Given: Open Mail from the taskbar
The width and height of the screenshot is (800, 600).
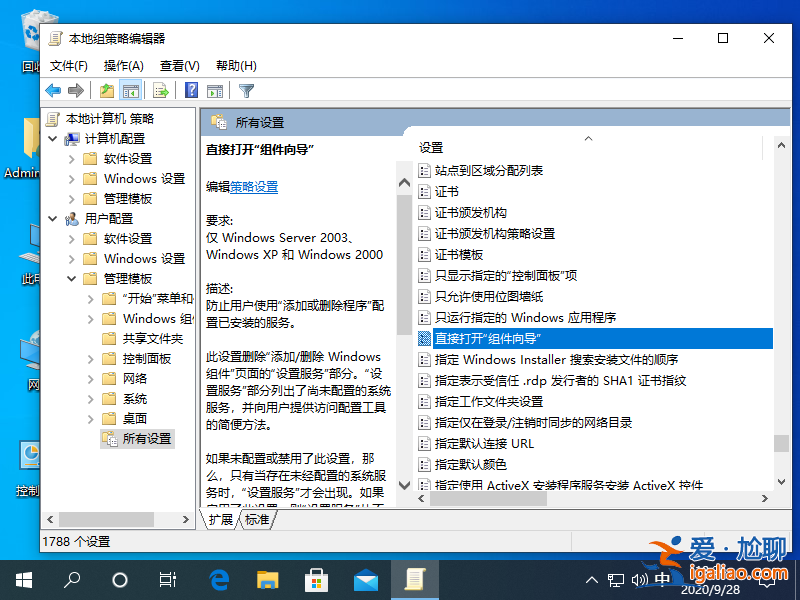Looking at the screenshot, I should (x=364, y=578).
